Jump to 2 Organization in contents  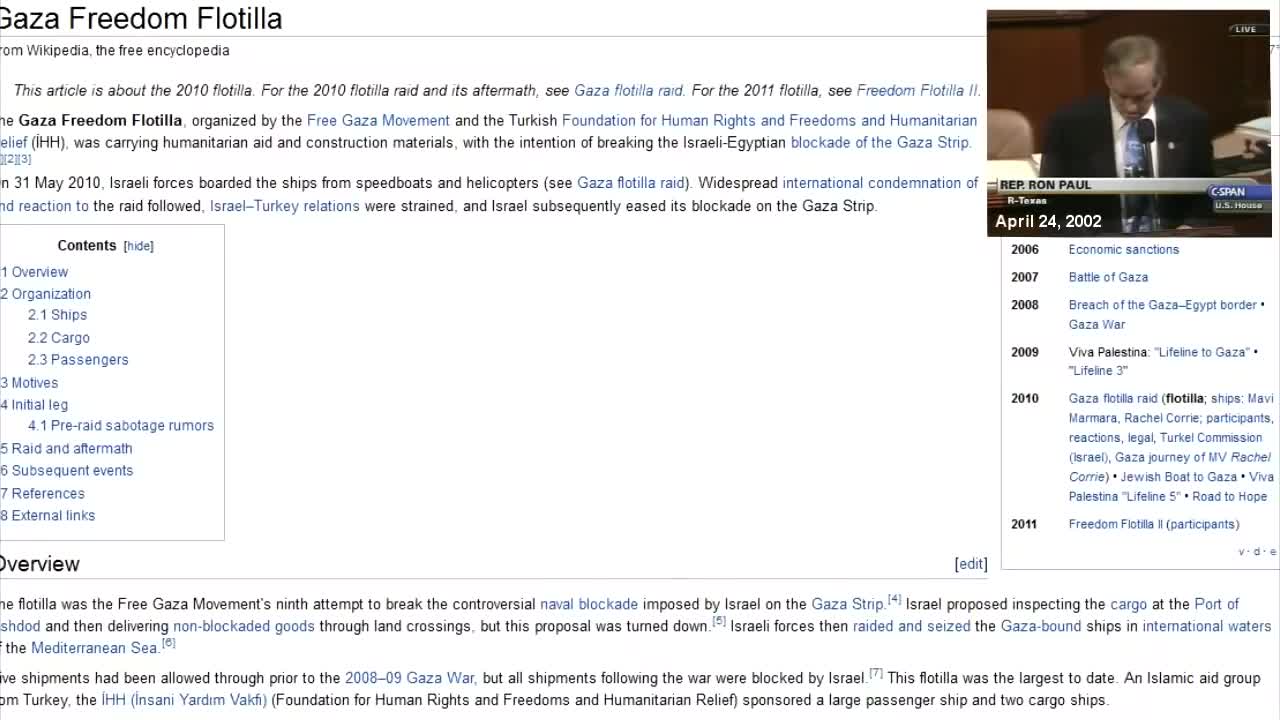(46, 294)
